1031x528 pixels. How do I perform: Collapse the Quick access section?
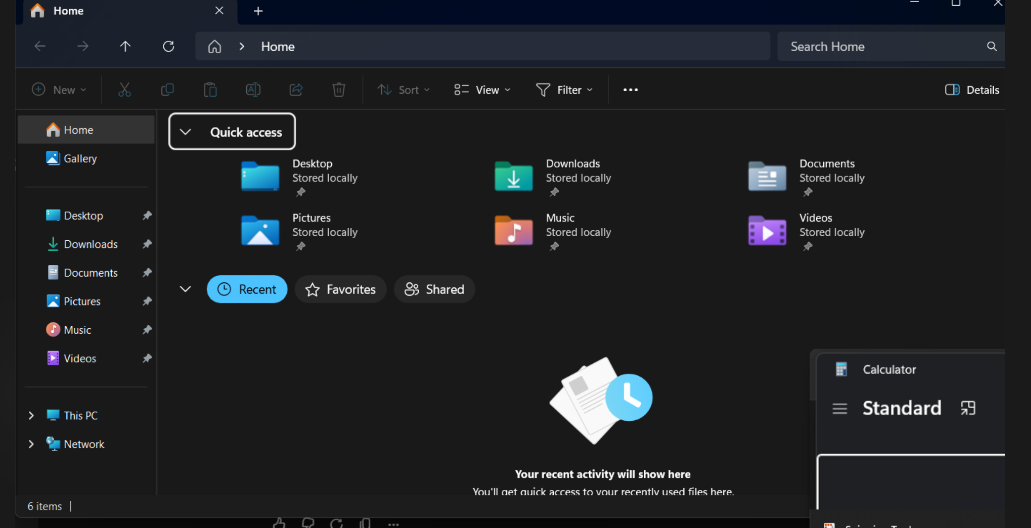coord(185,132)
